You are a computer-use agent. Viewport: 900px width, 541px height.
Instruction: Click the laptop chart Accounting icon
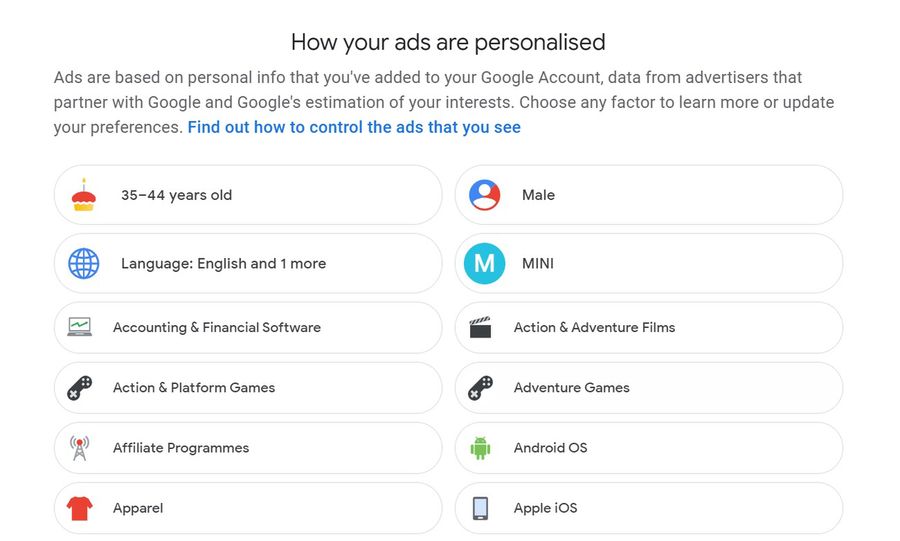coord(80,327)
